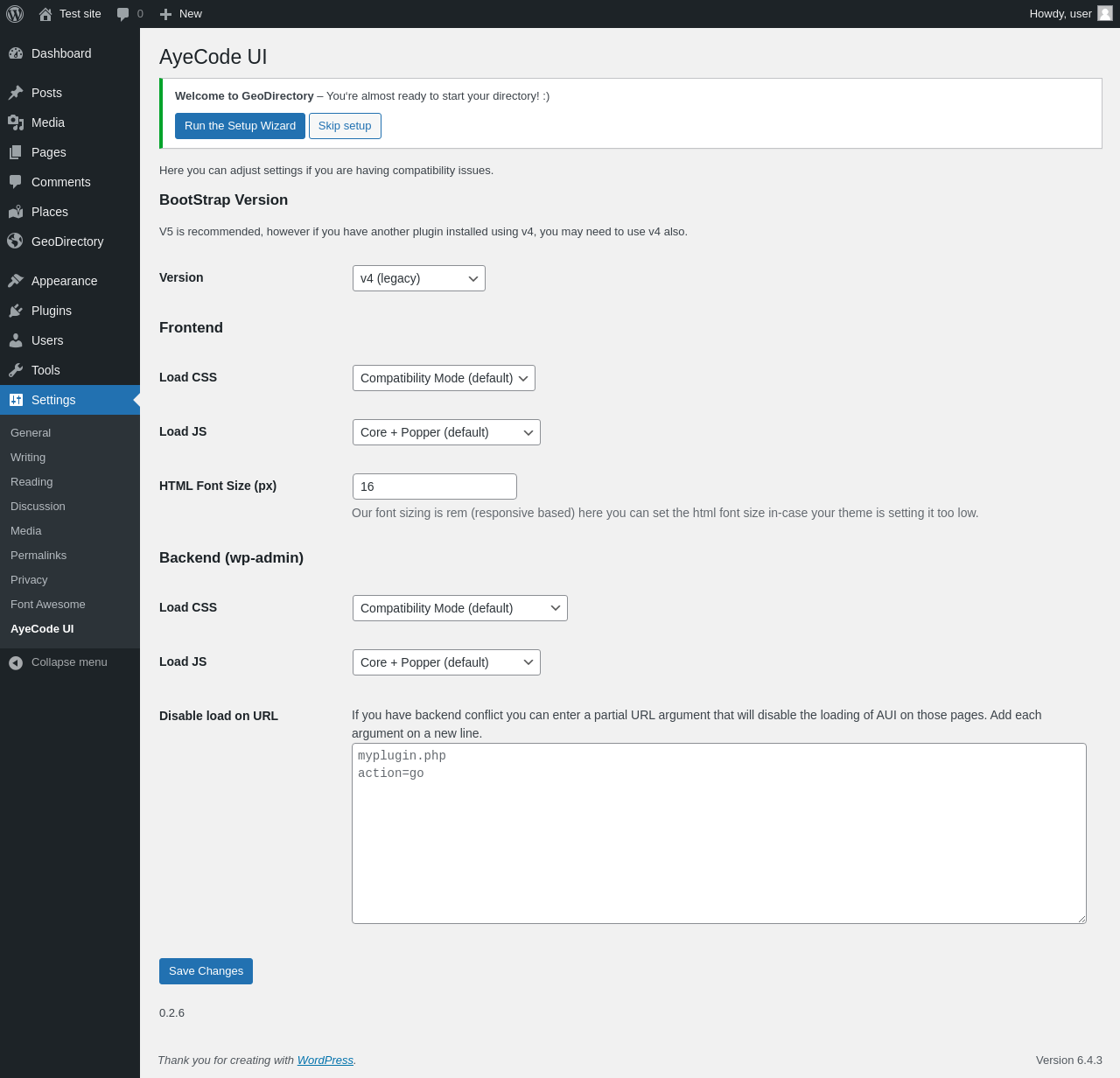Click the Tools wrench icon
This screenshot has width=1120, height=1078.
(16, 370)
